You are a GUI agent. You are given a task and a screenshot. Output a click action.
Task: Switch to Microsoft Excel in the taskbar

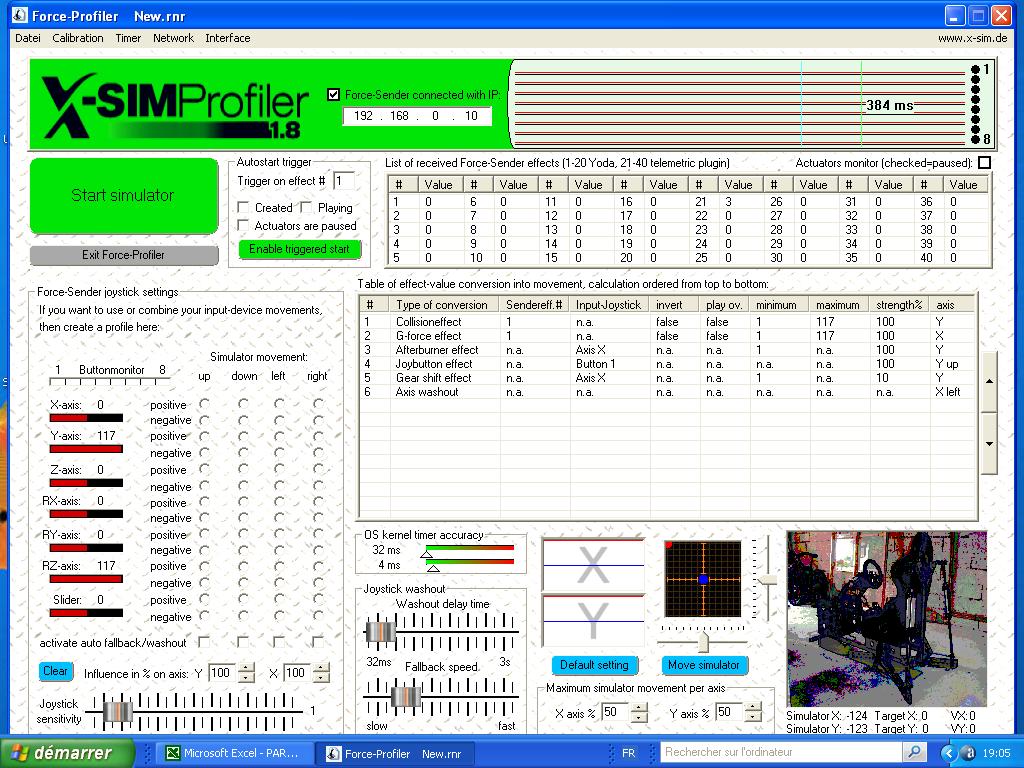coord(234,754)
